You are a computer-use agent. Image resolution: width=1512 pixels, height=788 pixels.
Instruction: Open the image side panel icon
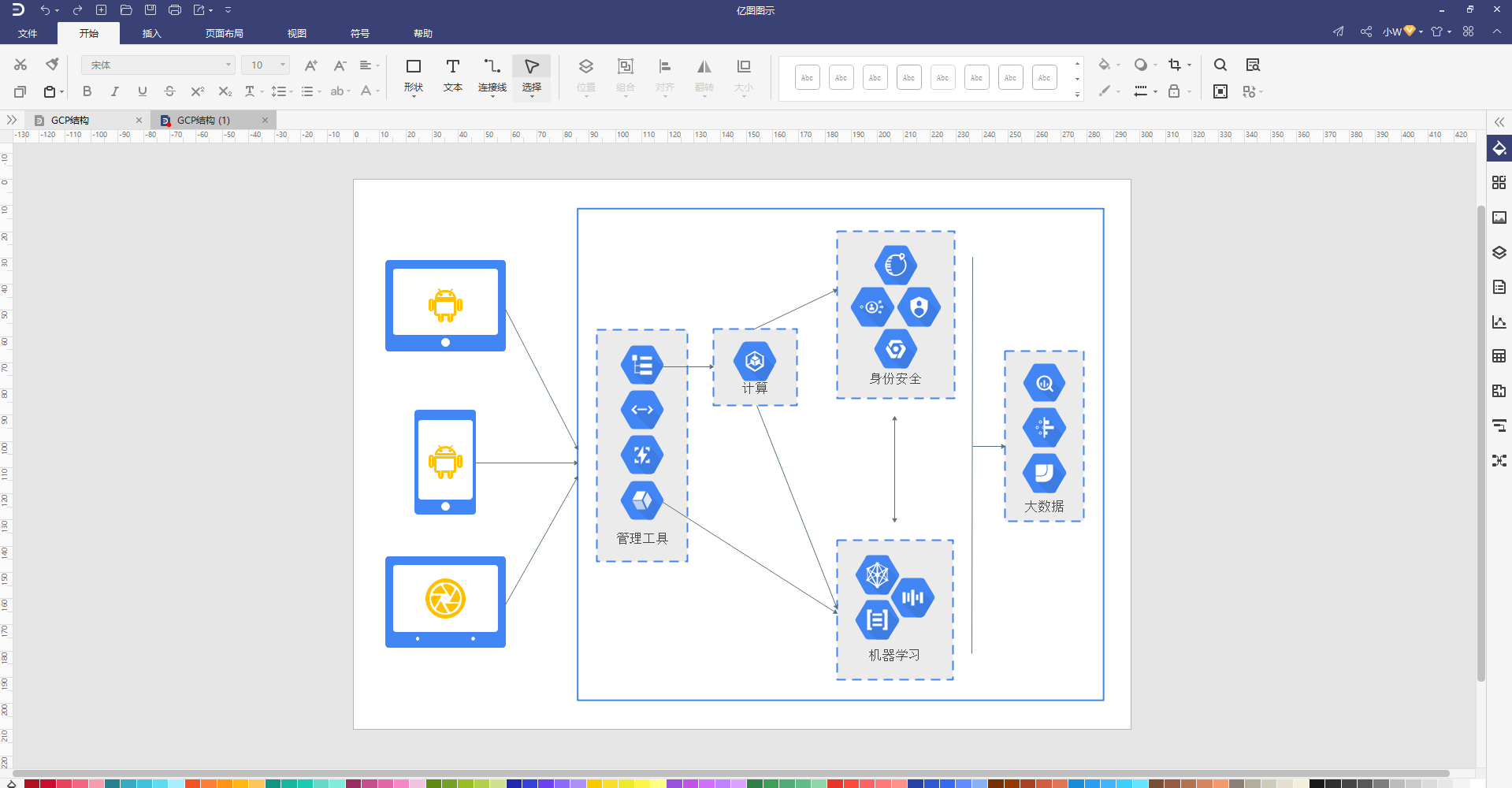point(1499,217)
